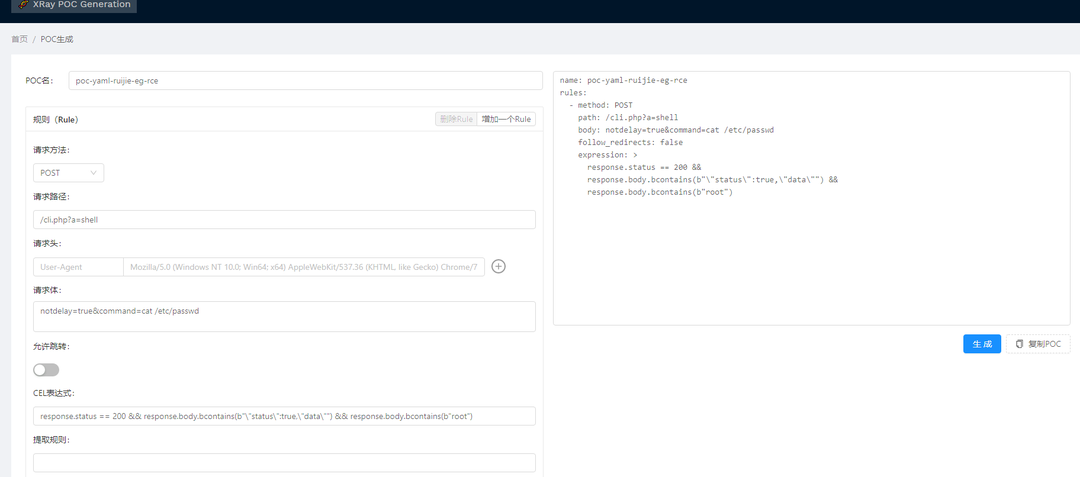Click the 规则 (Rule) panel header title
This screenshot has height=477, width=1080.
[56, 119]
